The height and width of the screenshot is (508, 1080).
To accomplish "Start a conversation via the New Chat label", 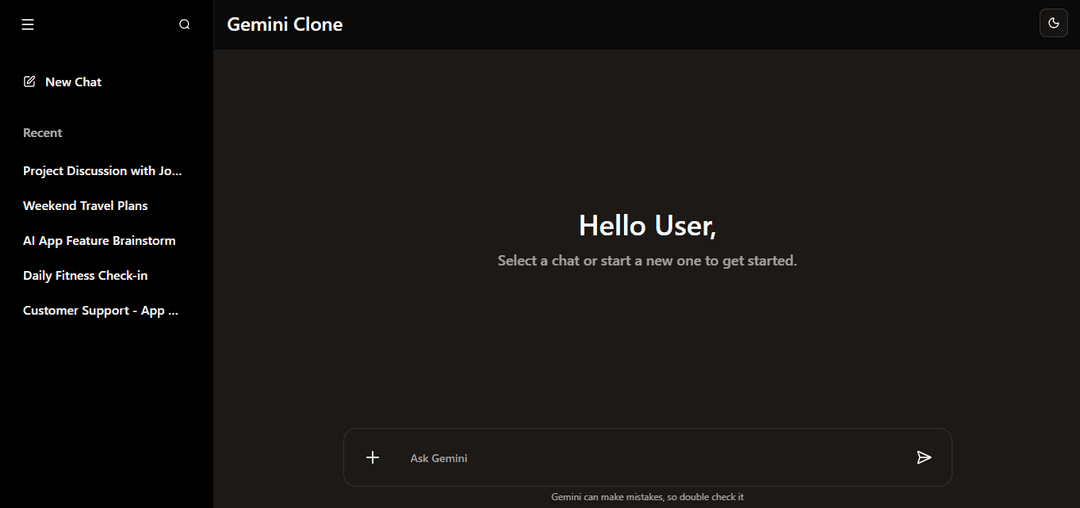I will (x=73, y=82).
